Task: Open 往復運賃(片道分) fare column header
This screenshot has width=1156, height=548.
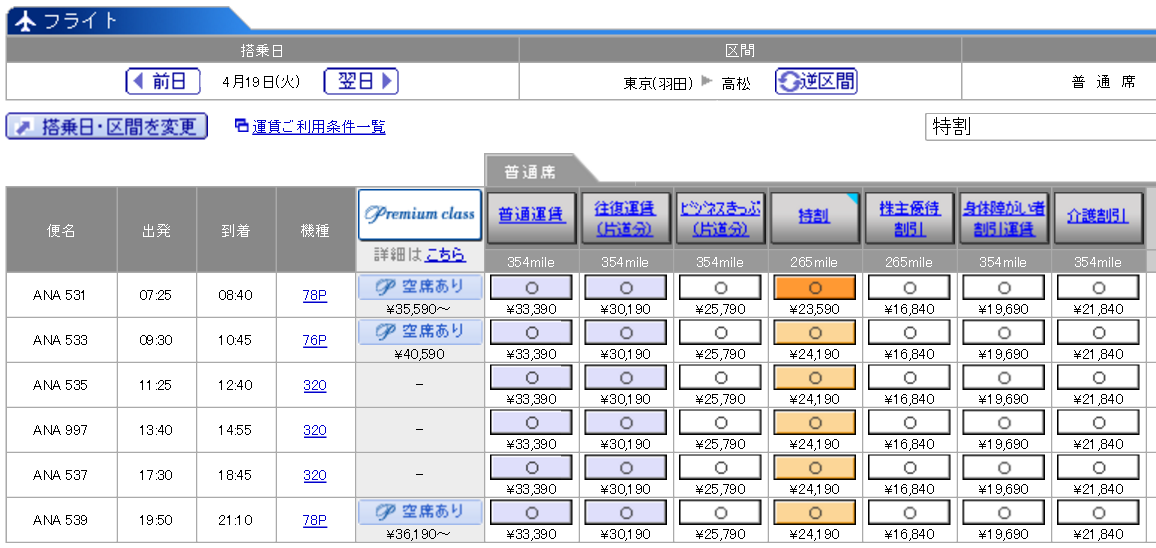Action: pyautogui.click(x=625, y=218)
